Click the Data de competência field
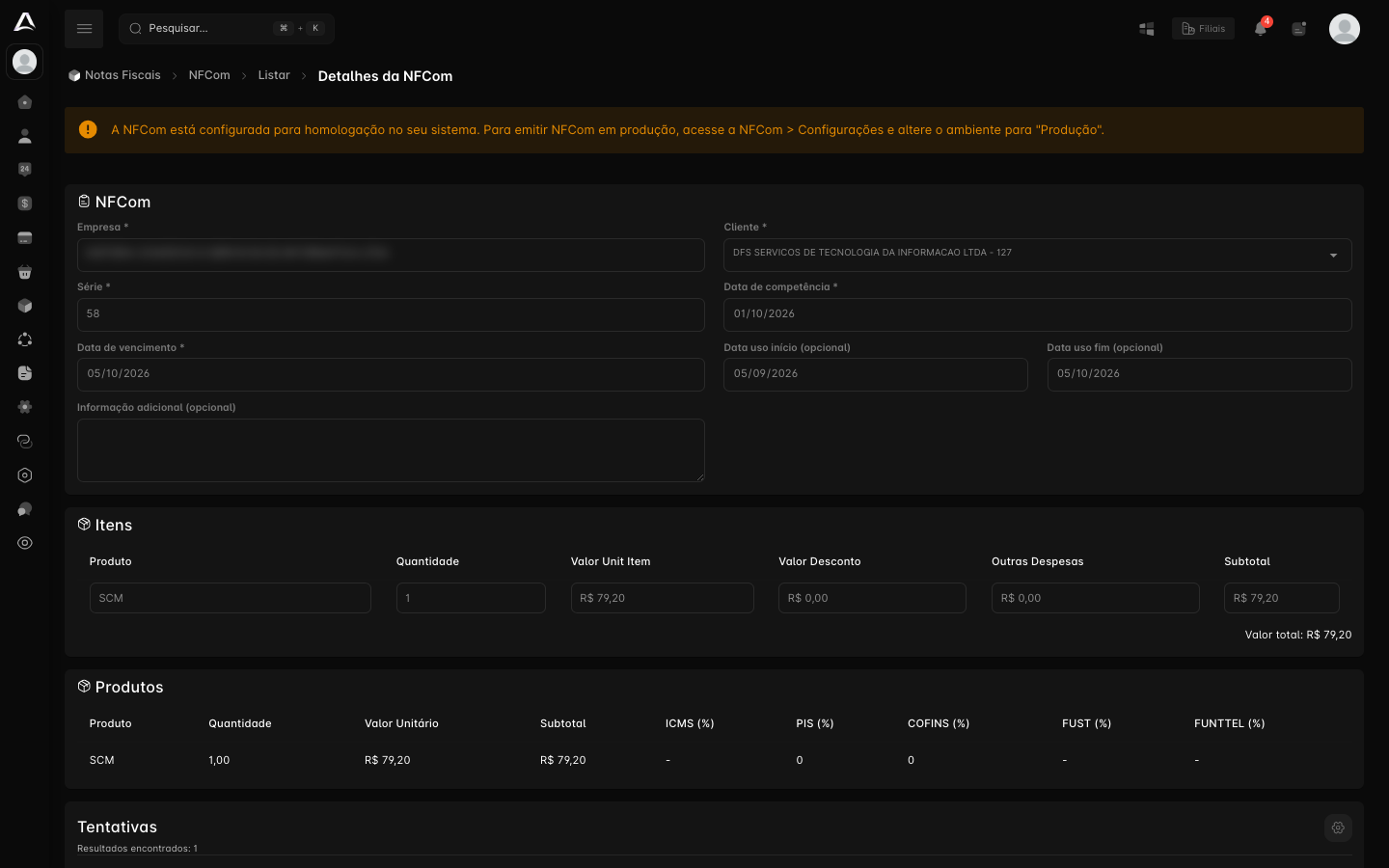The height and width of the screenshot is (868, 1389). [x=1038, y=314]
